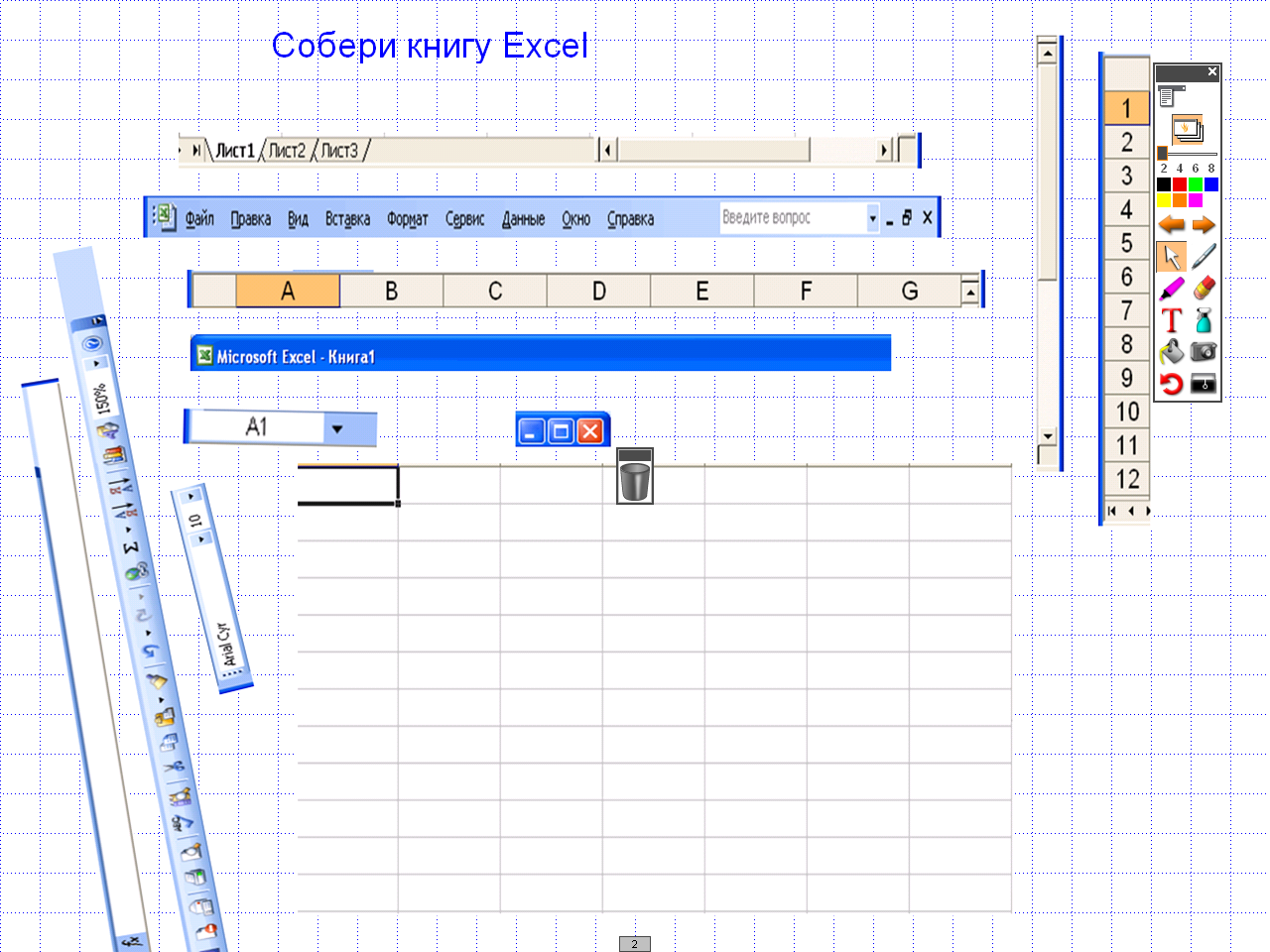The height and width of the screenshot is (952, 1270).
Task: Select row header 7
Action: click(x=1126, y=310)
